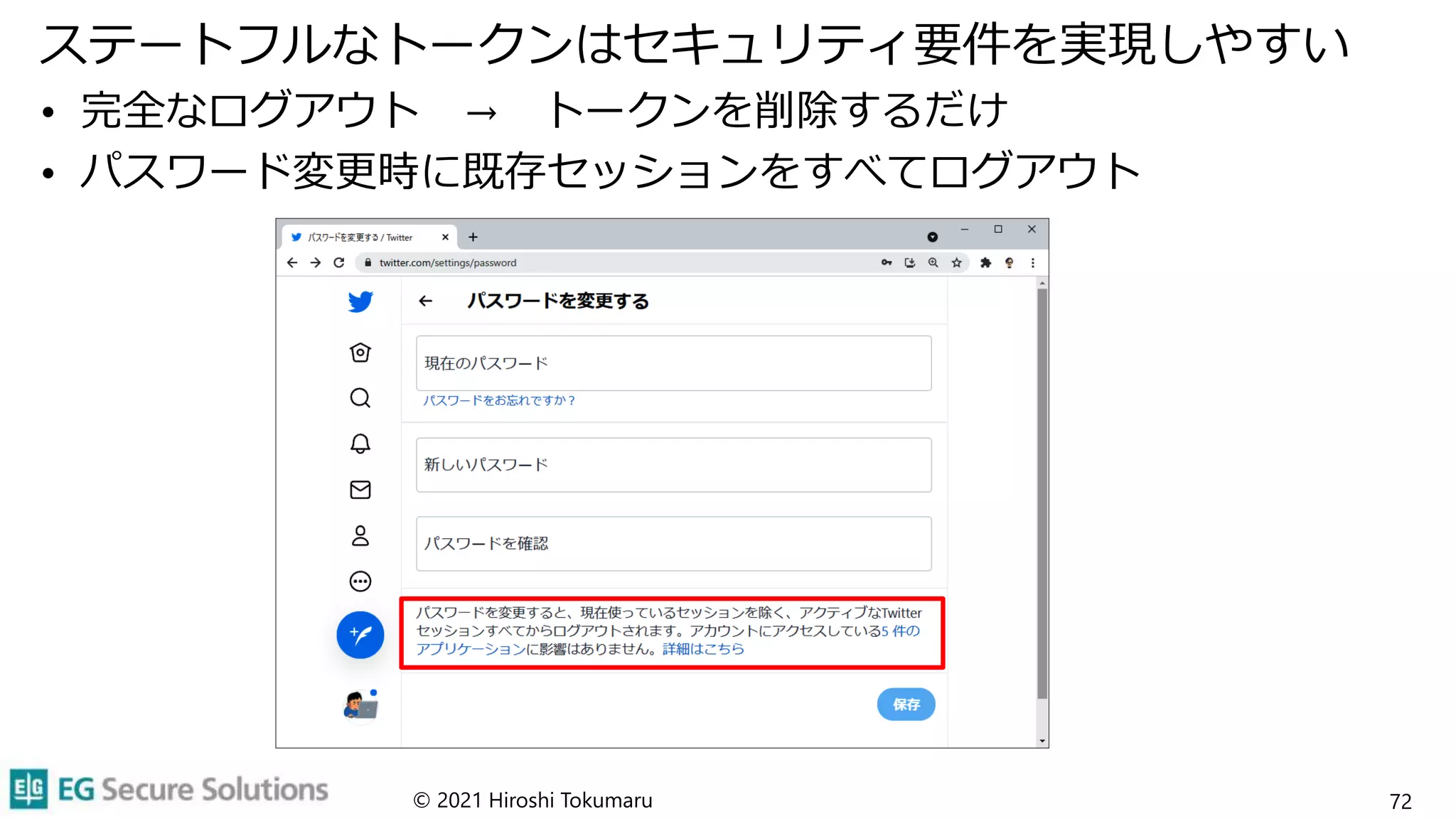Click the address bar URL twitter.com/settings/password
1456x819 pixels.
[448, 262]
